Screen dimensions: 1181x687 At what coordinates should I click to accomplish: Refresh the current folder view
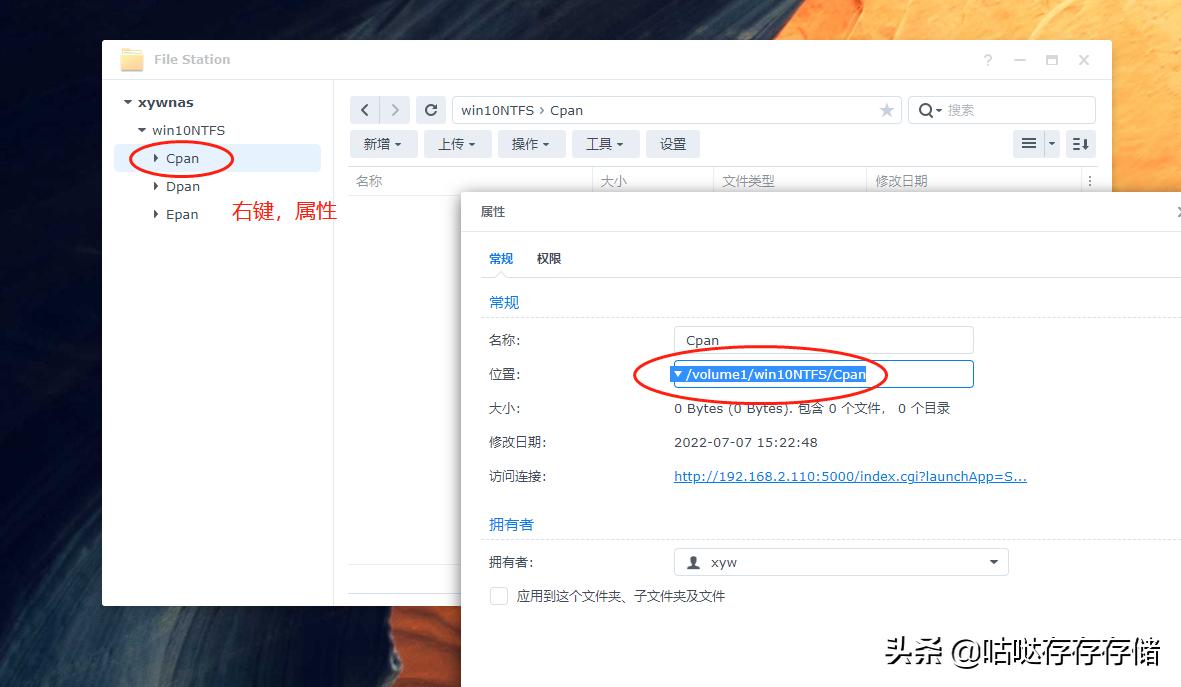431,110
